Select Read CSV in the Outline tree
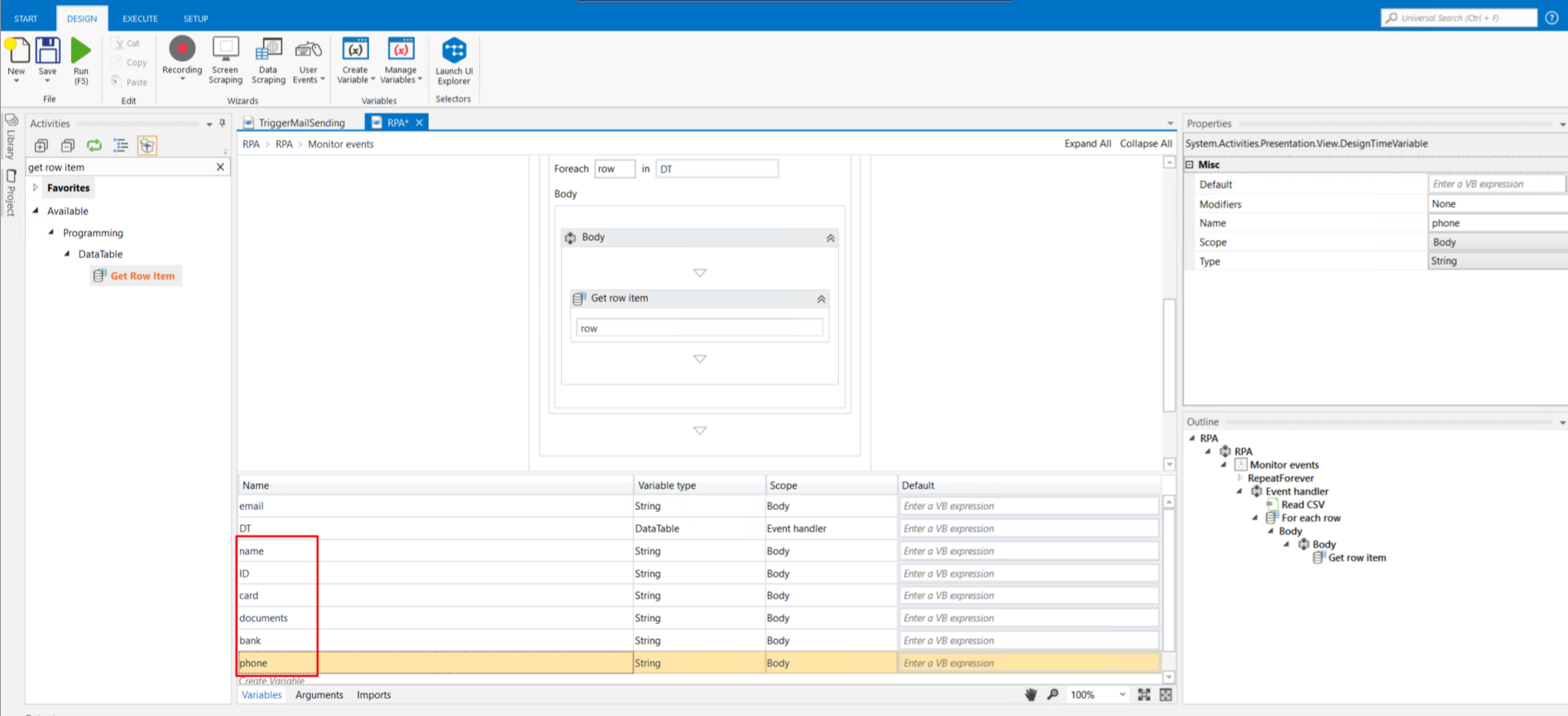 point(1302,504)
